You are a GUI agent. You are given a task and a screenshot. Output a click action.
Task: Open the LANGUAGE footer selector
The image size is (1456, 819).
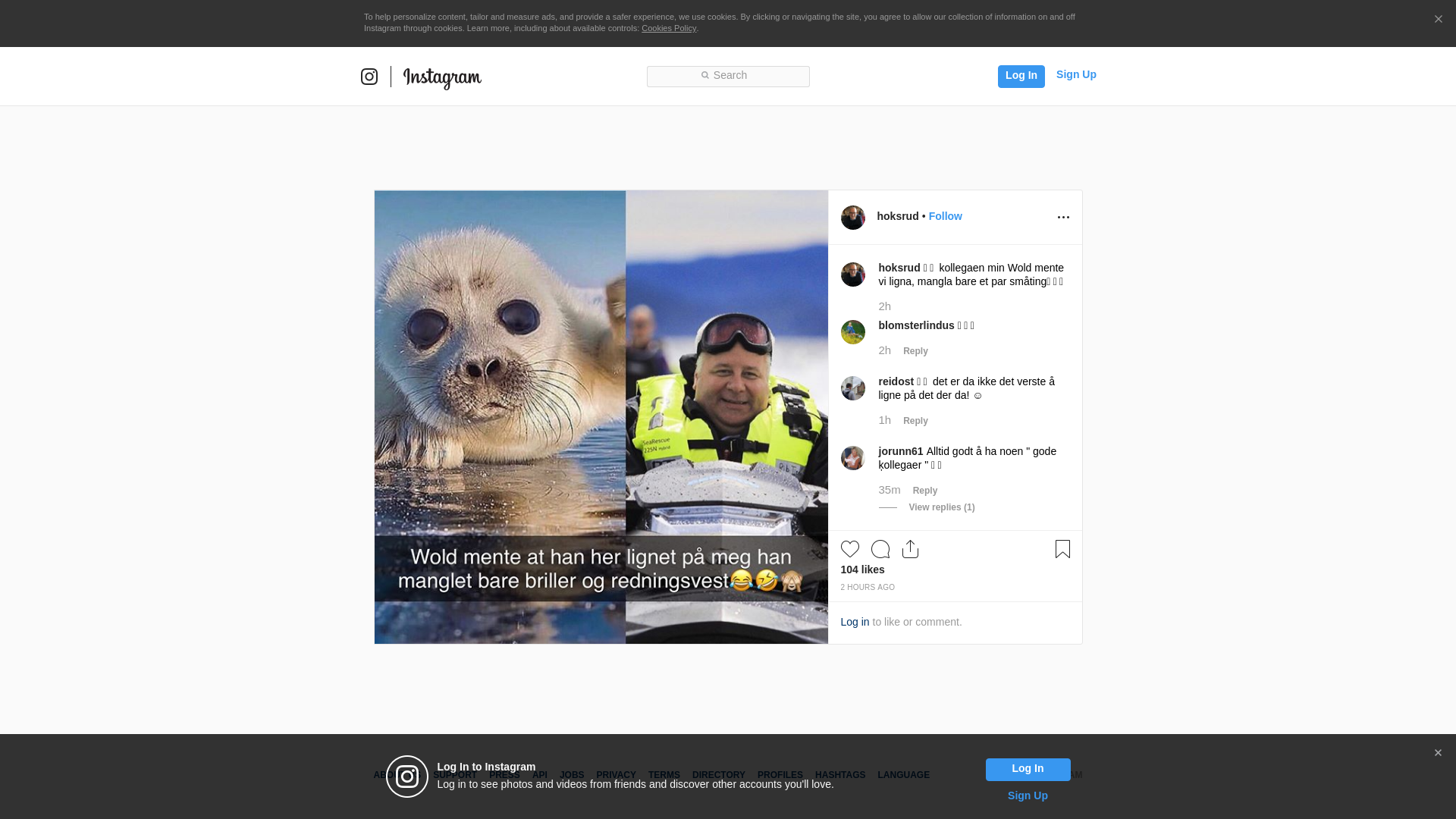[903, 775]
